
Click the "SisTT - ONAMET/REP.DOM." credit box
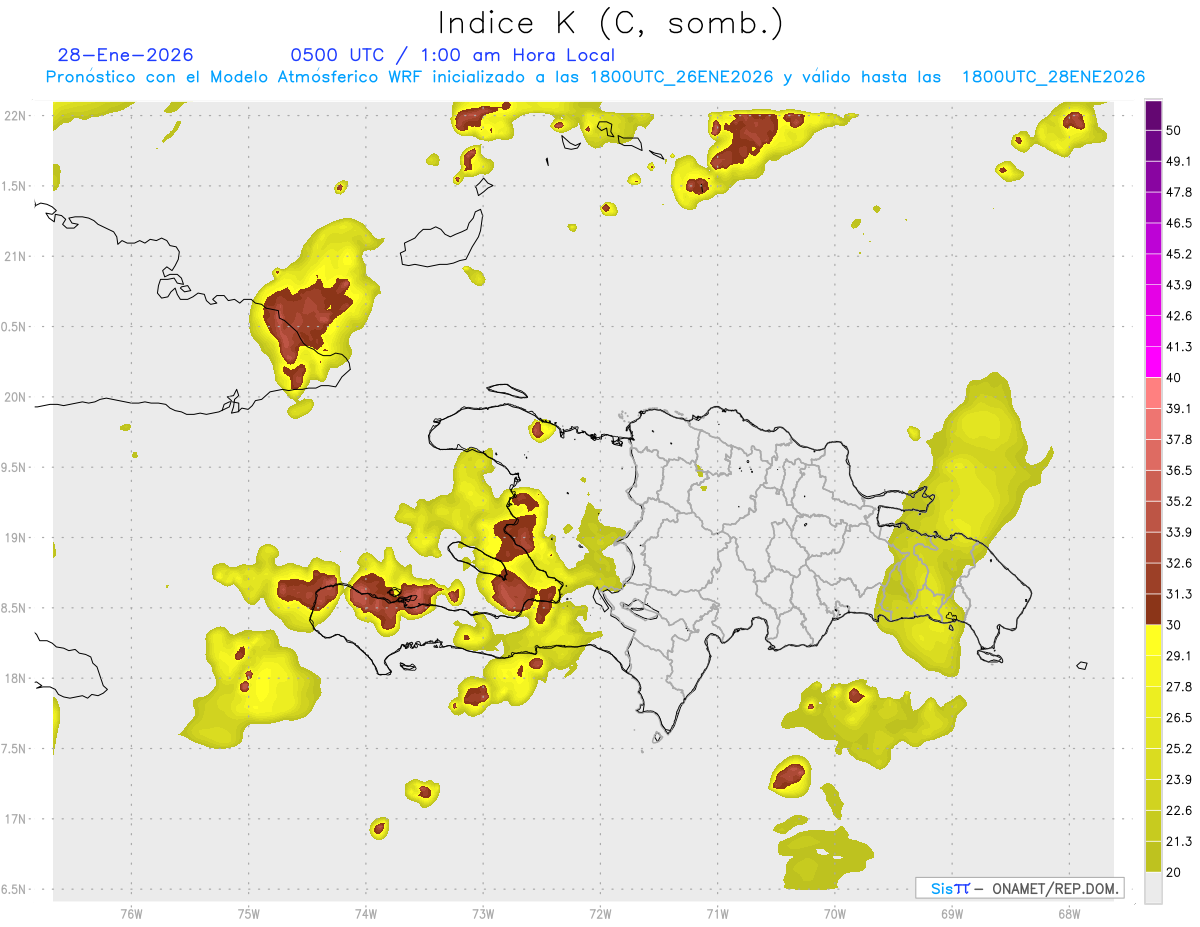pos(1020,888)
